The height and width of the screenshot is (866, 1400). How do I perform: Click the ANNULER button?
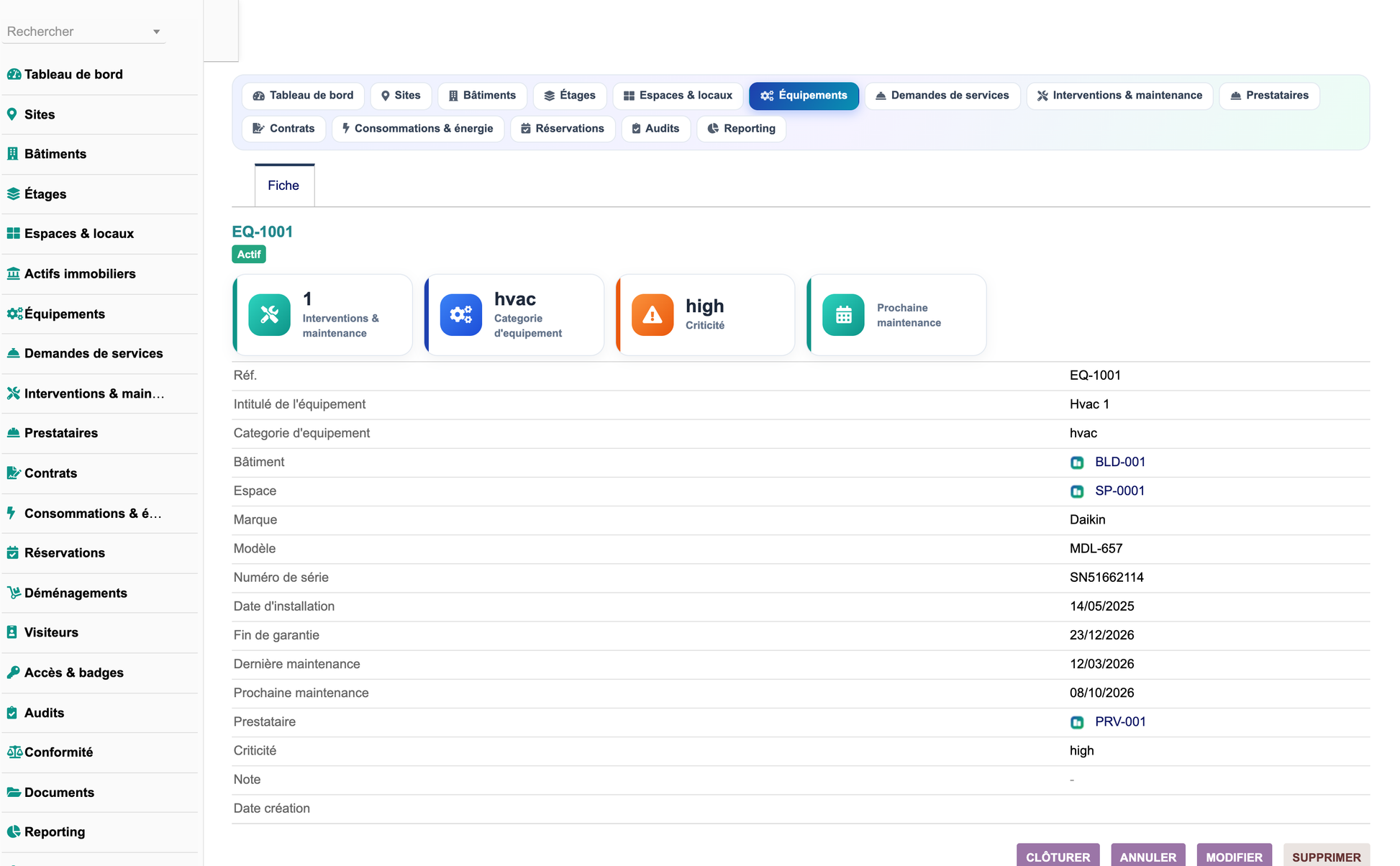pos(1147,856)
